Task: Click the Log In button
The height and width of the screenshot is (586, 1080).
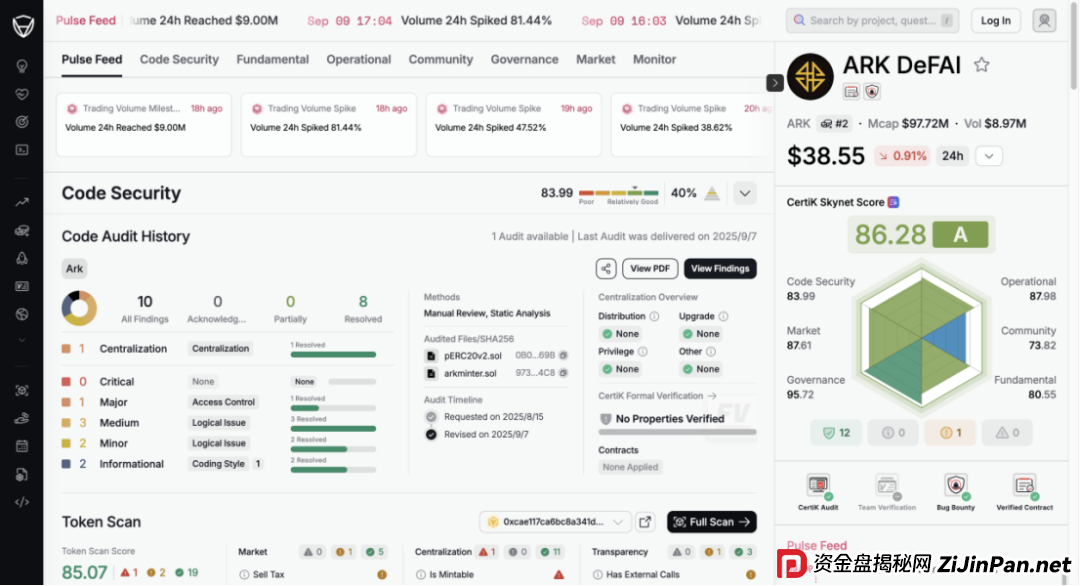Action: (995, 20)
